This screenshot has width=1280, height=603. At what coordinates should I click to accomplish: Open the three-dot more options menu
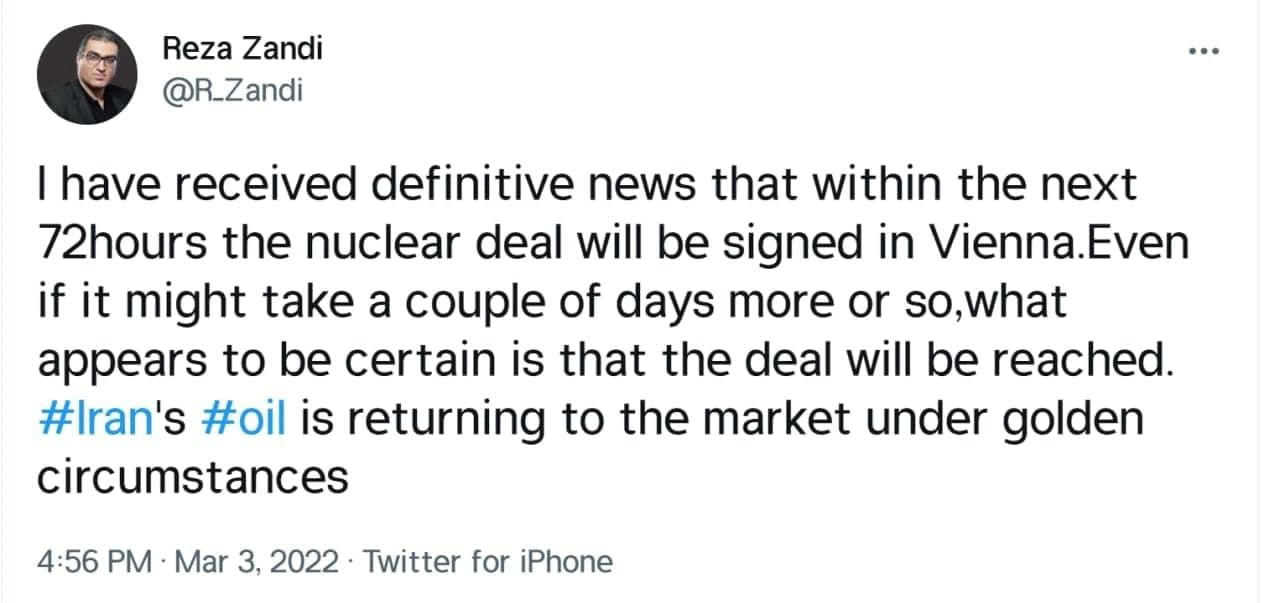point(1201,50)
